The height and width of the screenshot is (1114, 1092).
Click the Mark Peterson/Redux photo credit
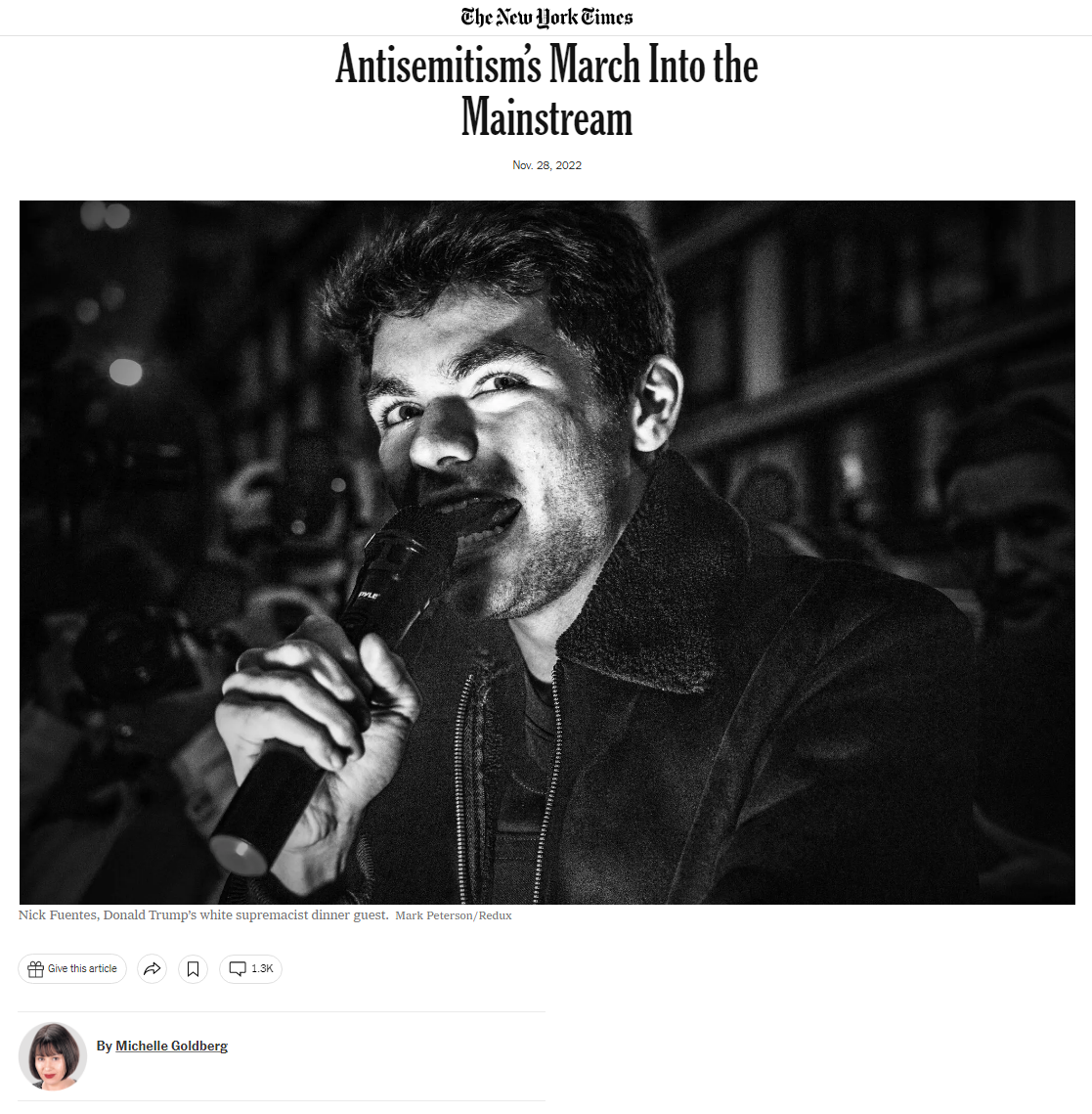tap(454, 915)
